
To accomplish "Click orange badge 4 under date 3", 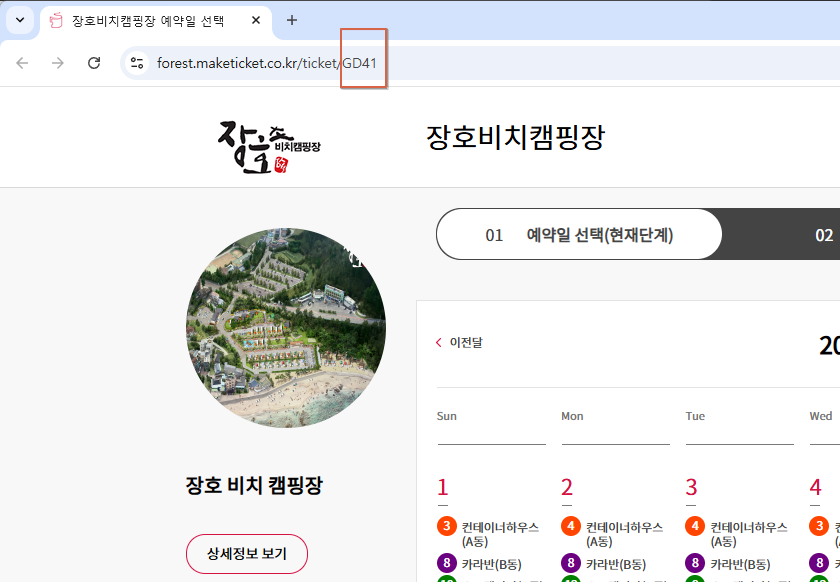I will (x=695, y=526).
